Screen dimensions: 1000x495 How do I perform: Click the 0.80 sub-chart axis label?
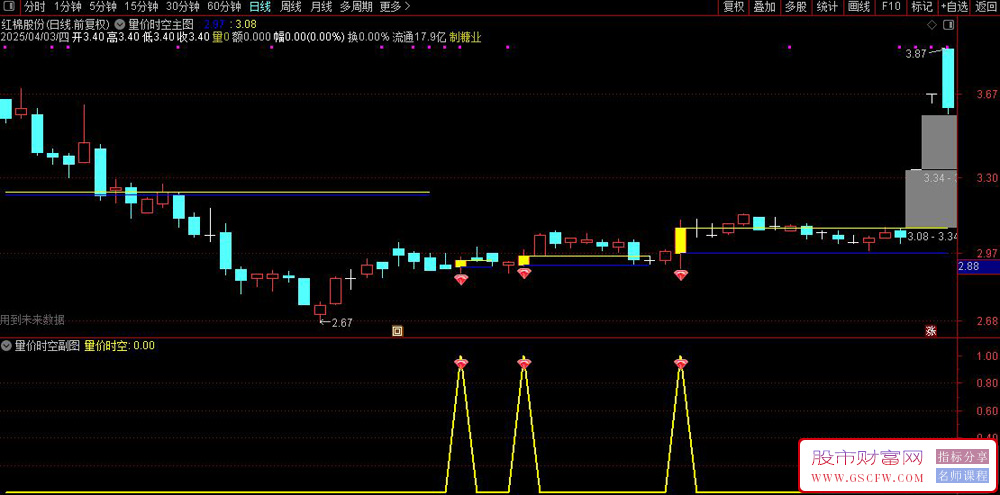point(987,383)
